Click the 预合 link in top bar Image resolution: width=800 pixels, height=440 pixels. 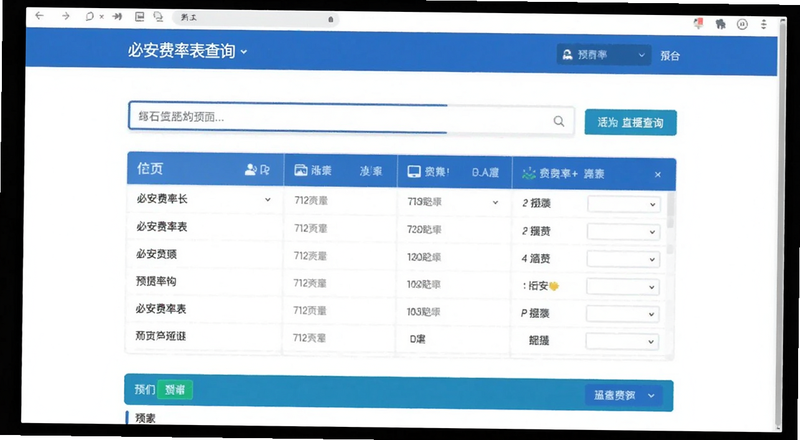point(670,56)
